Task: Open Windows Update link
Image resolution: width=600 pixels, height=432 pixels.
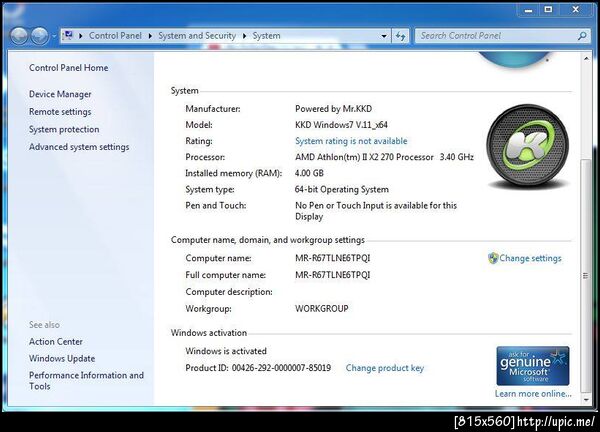Action: click(62, 359)
